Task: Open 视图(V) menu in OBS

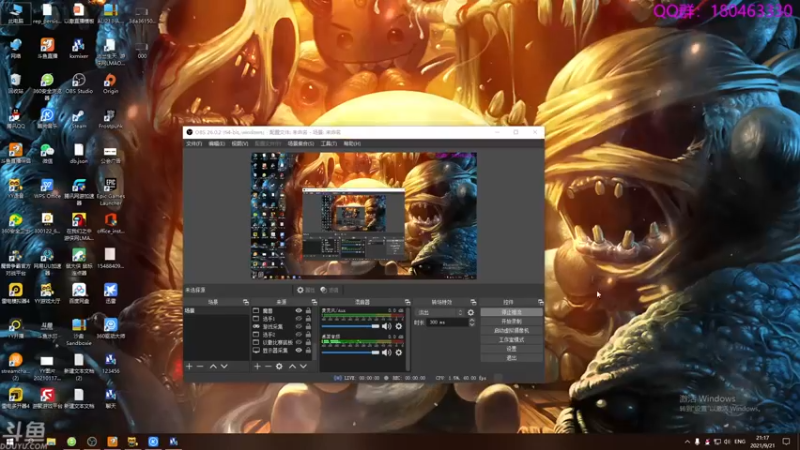Action: [240, 144]
